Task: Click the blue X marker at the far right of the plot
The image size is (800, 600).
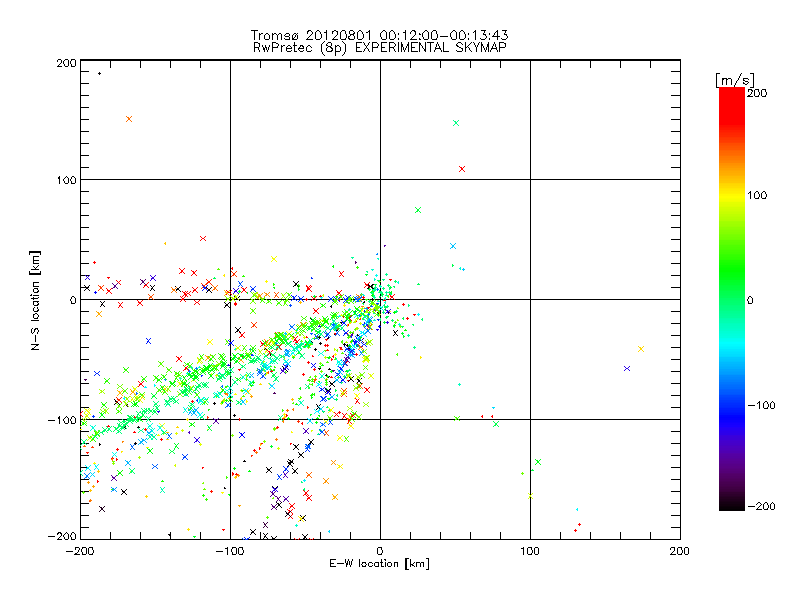Action: (x=627, y=368)
